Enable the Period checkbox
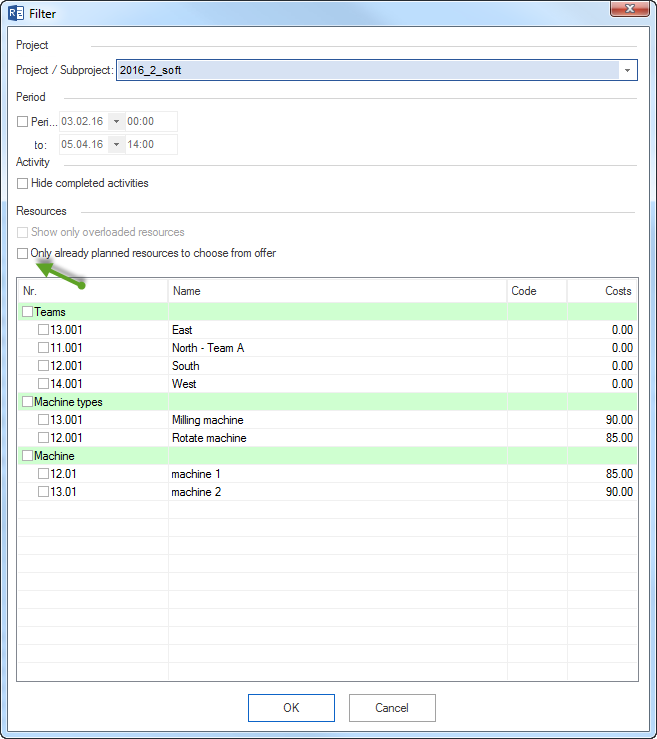The height and width of the screenshot is (739, 657). coord(22,122)
